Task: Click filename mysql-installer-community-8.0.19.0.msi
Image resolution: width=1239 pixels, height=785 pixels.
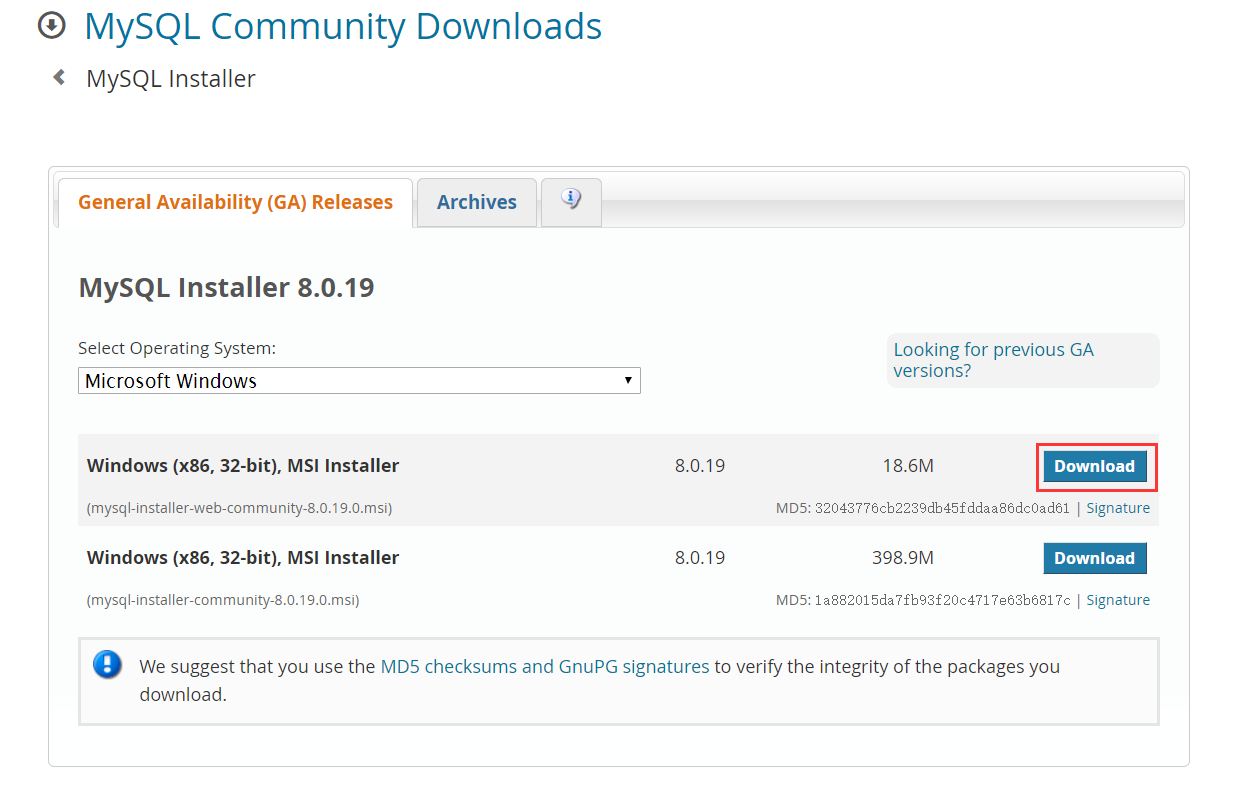Action: (223, 600)
